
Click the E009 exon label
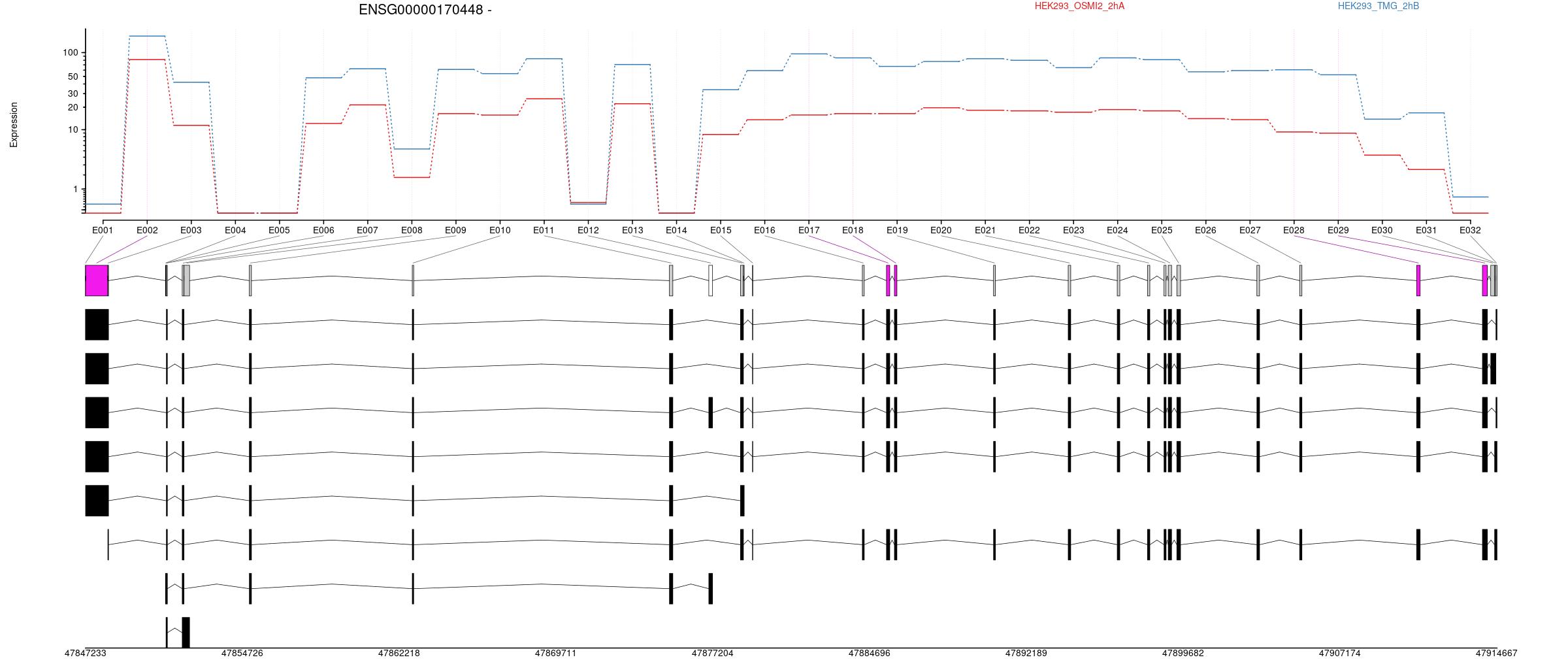point(455,230)
